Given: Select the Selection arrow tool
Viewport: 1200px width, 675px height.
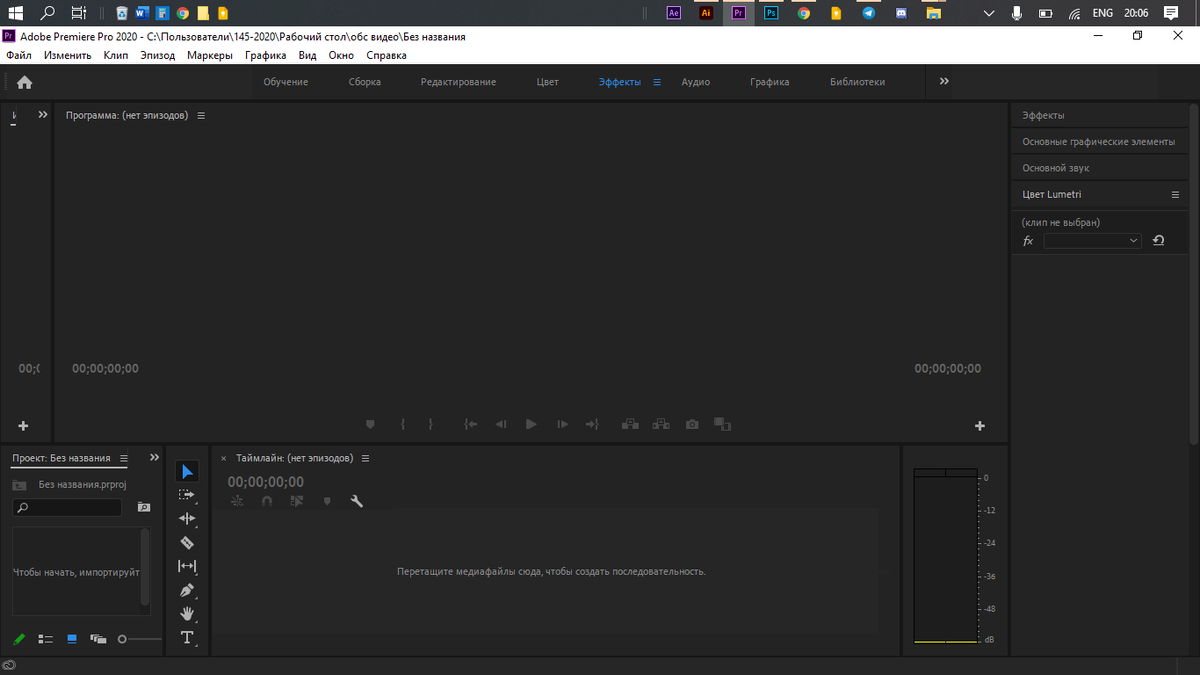Looking at the screenshot, I should pos(188,472).
